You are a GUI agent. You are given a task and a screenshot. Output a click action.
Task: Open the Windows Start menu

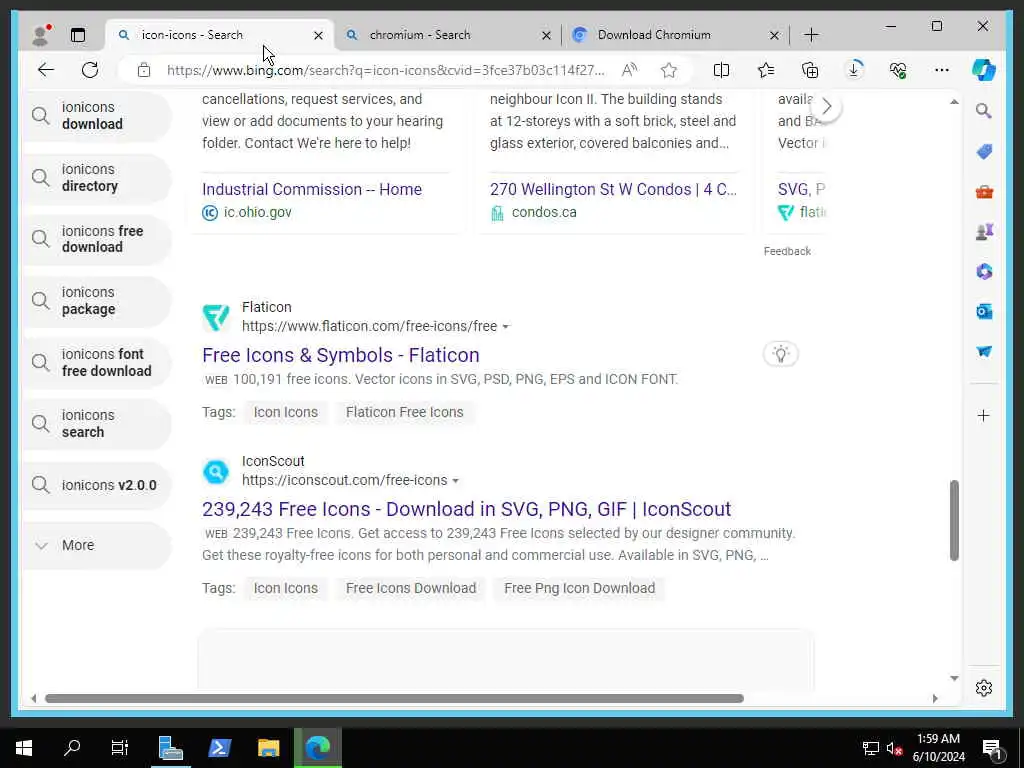pos(24,748)
